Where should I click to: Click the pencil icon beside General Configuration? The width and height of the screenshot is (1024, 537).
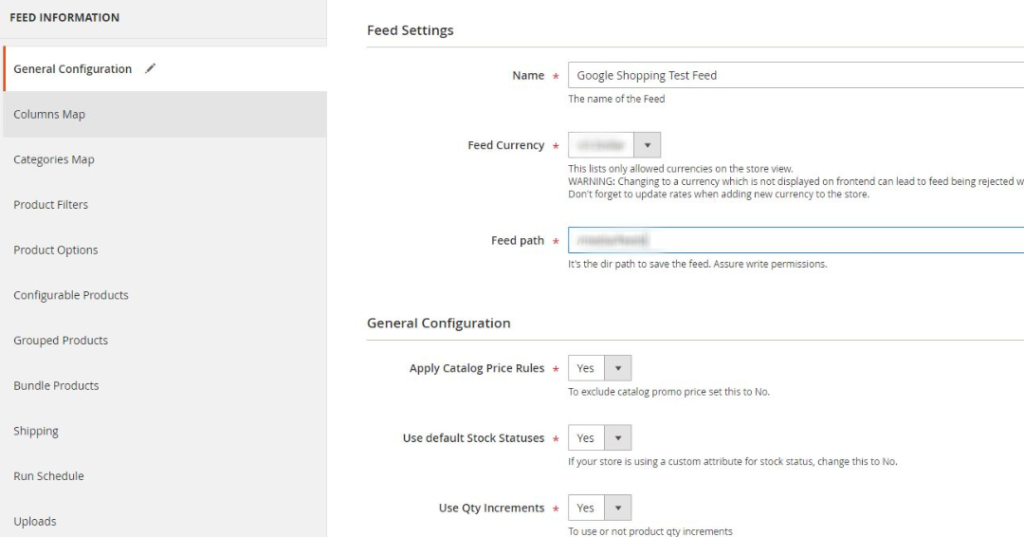coord(150,69)
